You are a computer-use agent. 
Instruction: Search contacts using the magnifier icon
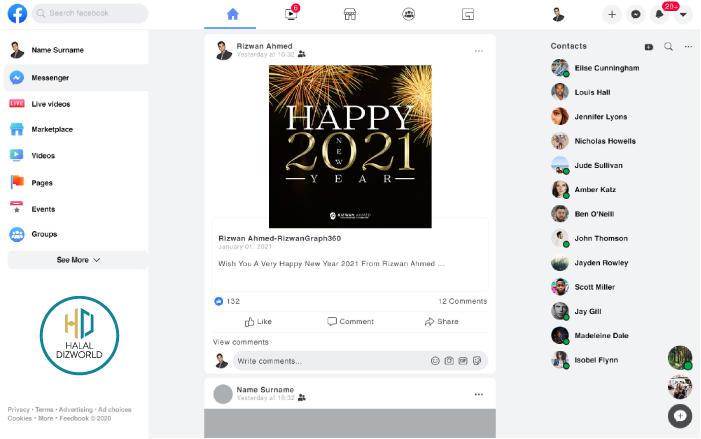(669, 46)
